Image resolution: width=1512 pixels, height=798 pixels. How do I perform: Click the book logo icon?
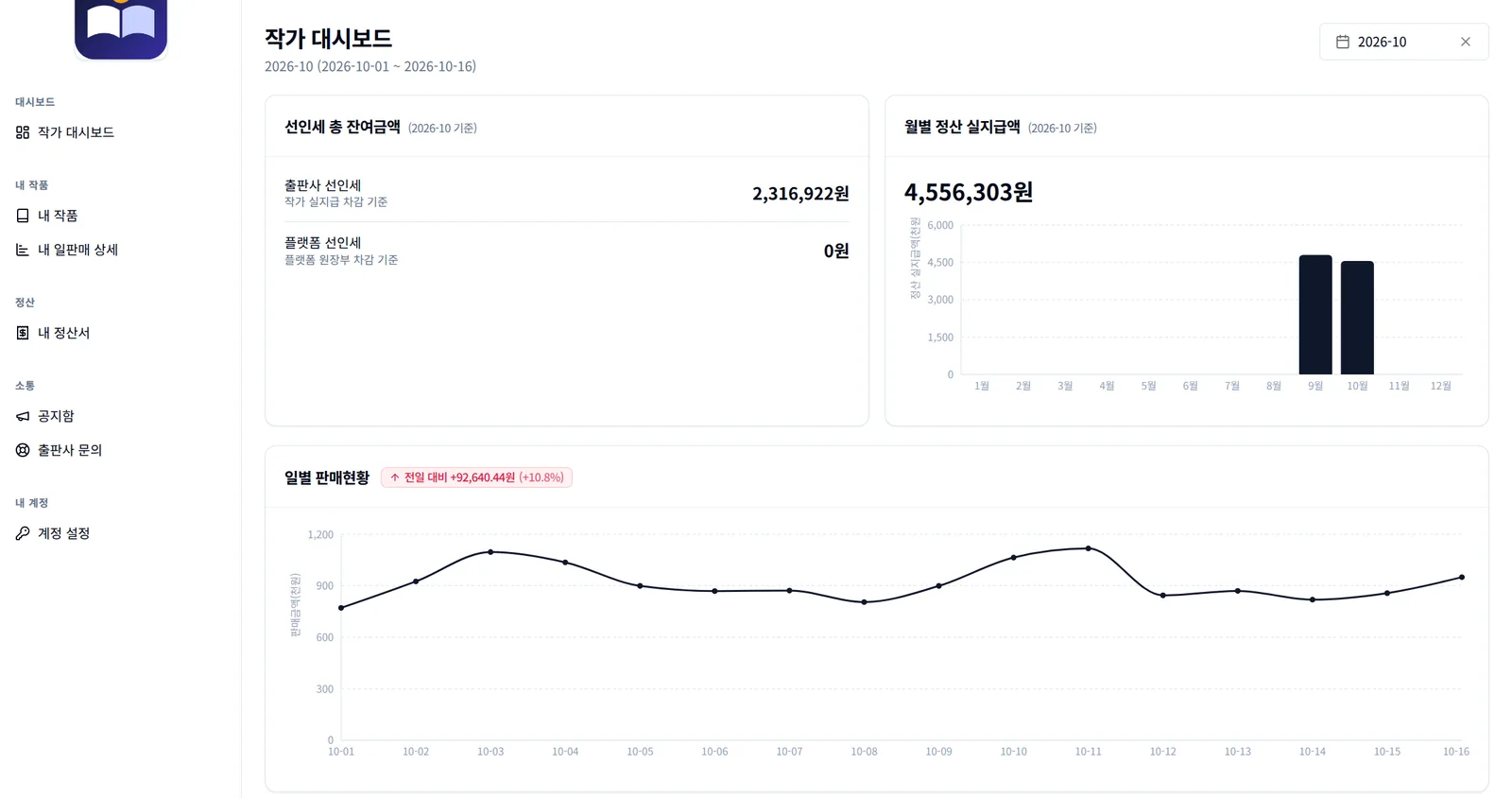coord(121,28)
